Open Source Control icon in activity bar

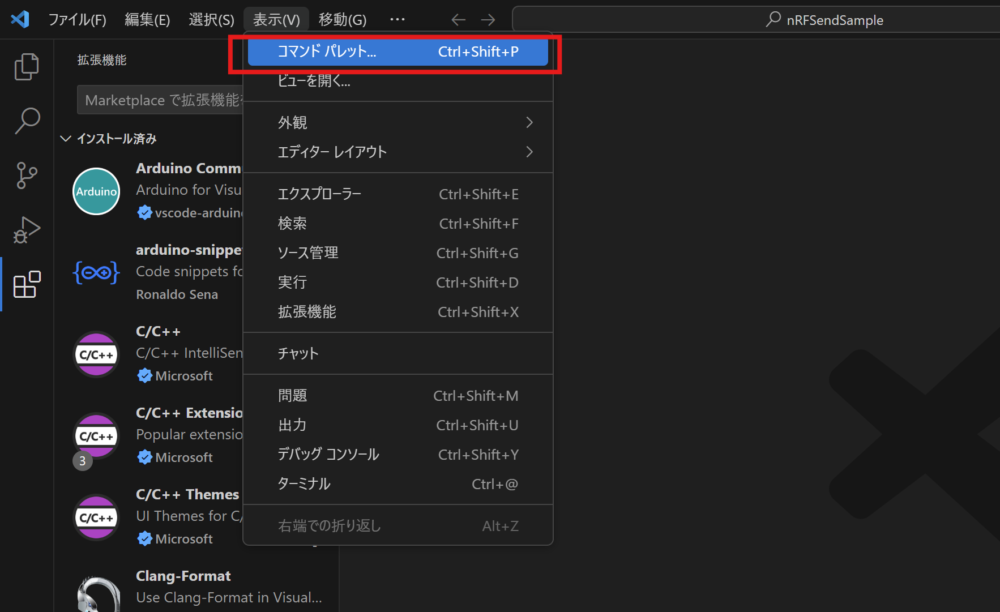[x=27, y=176]
